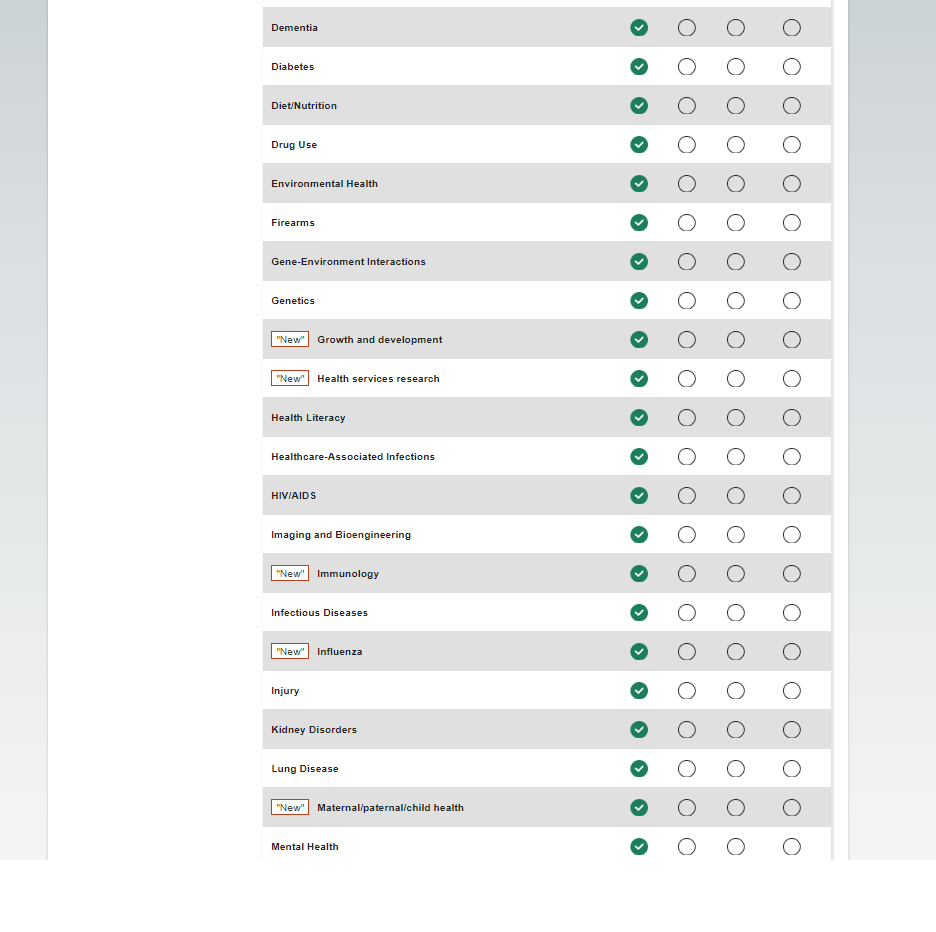936x932 pixels.
Task: Select the last radio option for Drug Use
Action: coord(792,145)
